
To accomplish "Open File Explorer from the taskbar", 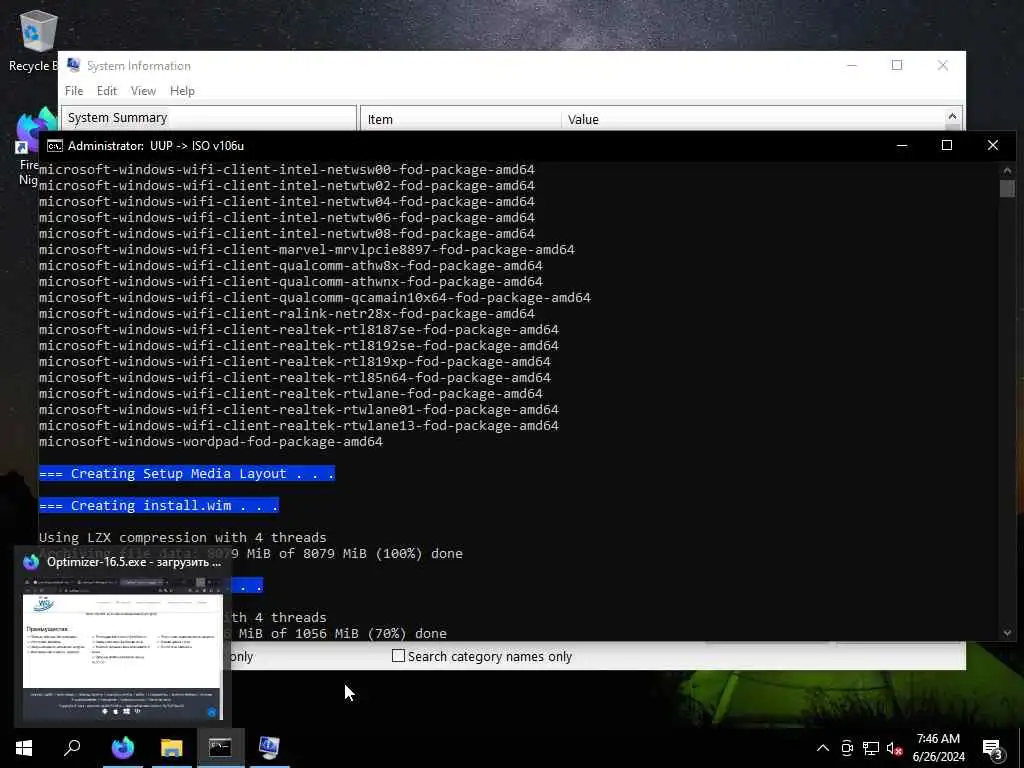I will click(x=172, y=748).
